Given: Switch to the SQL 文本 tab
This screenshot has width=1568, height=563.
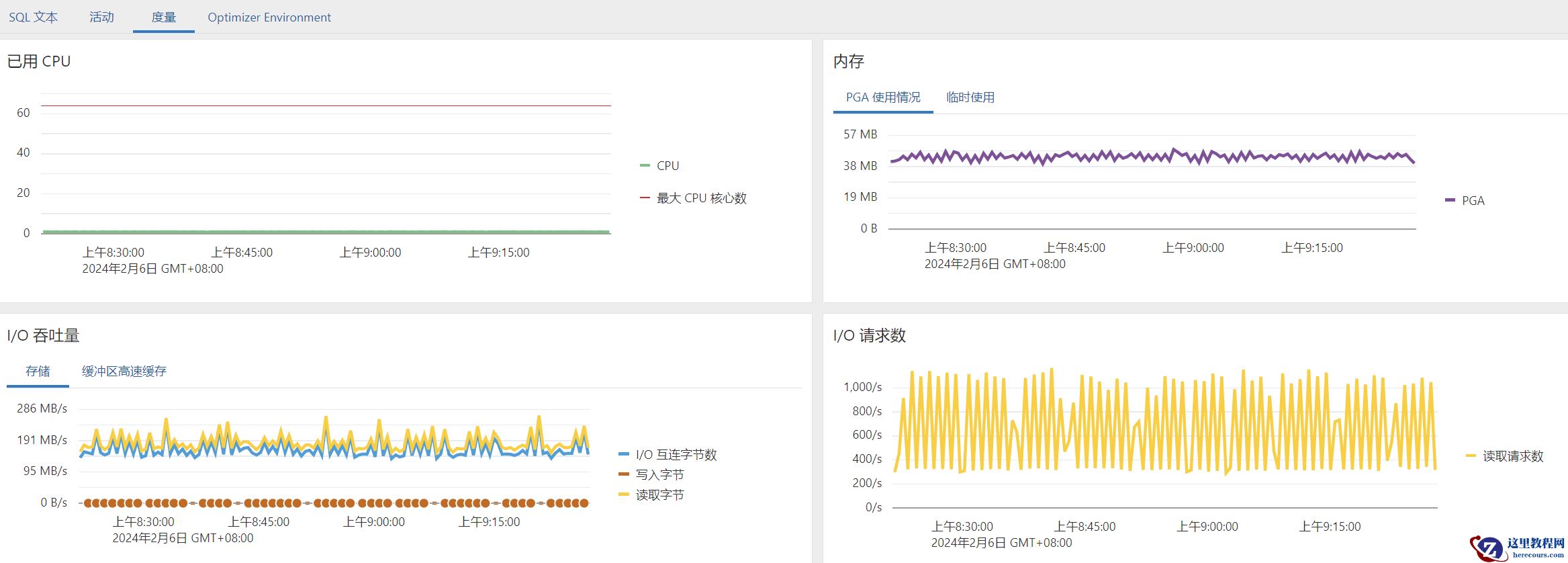Looking at the screenshot, I should click(33, 17).
